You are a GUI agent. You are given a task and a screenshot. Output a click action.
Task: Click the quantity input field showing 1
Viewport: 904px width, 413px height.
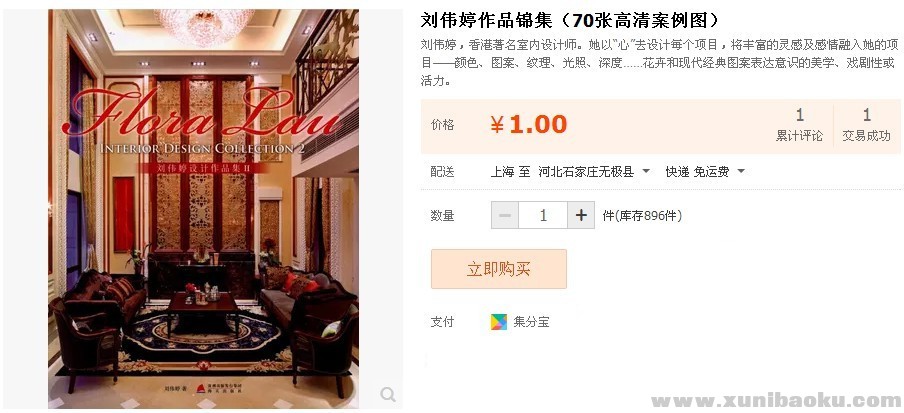point(543,215)
